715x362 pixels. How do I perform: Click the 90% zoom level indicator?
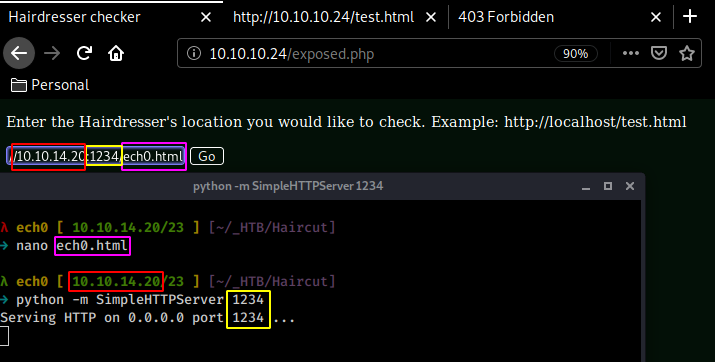[575, 54]
